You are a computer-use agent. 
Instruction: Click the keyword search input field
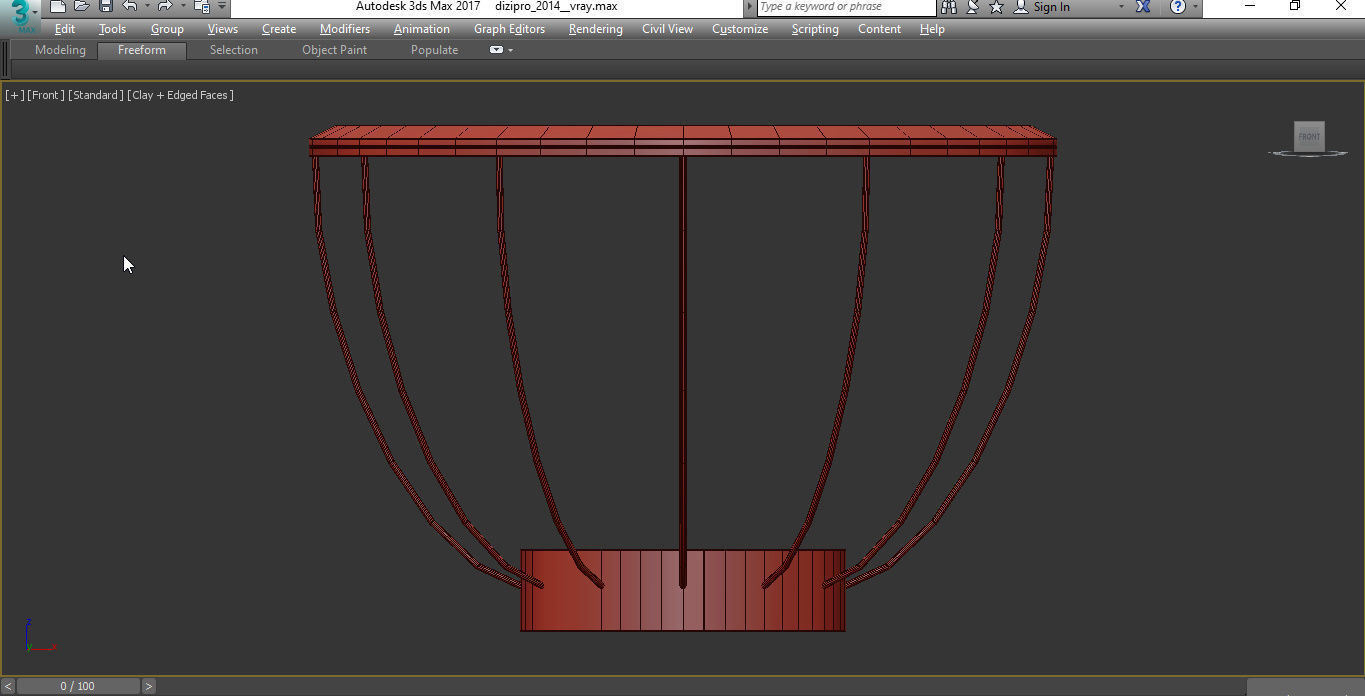point(848,7)
